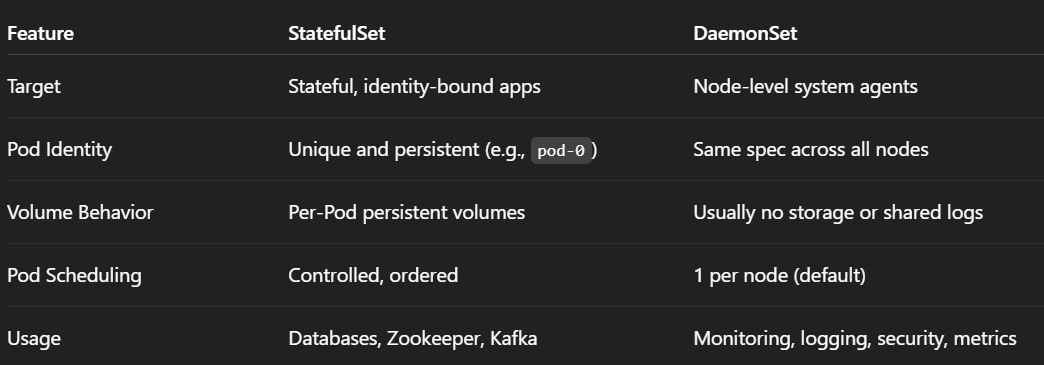
Task: Click '1 per node (default)' cell
Action: (779, 275)
